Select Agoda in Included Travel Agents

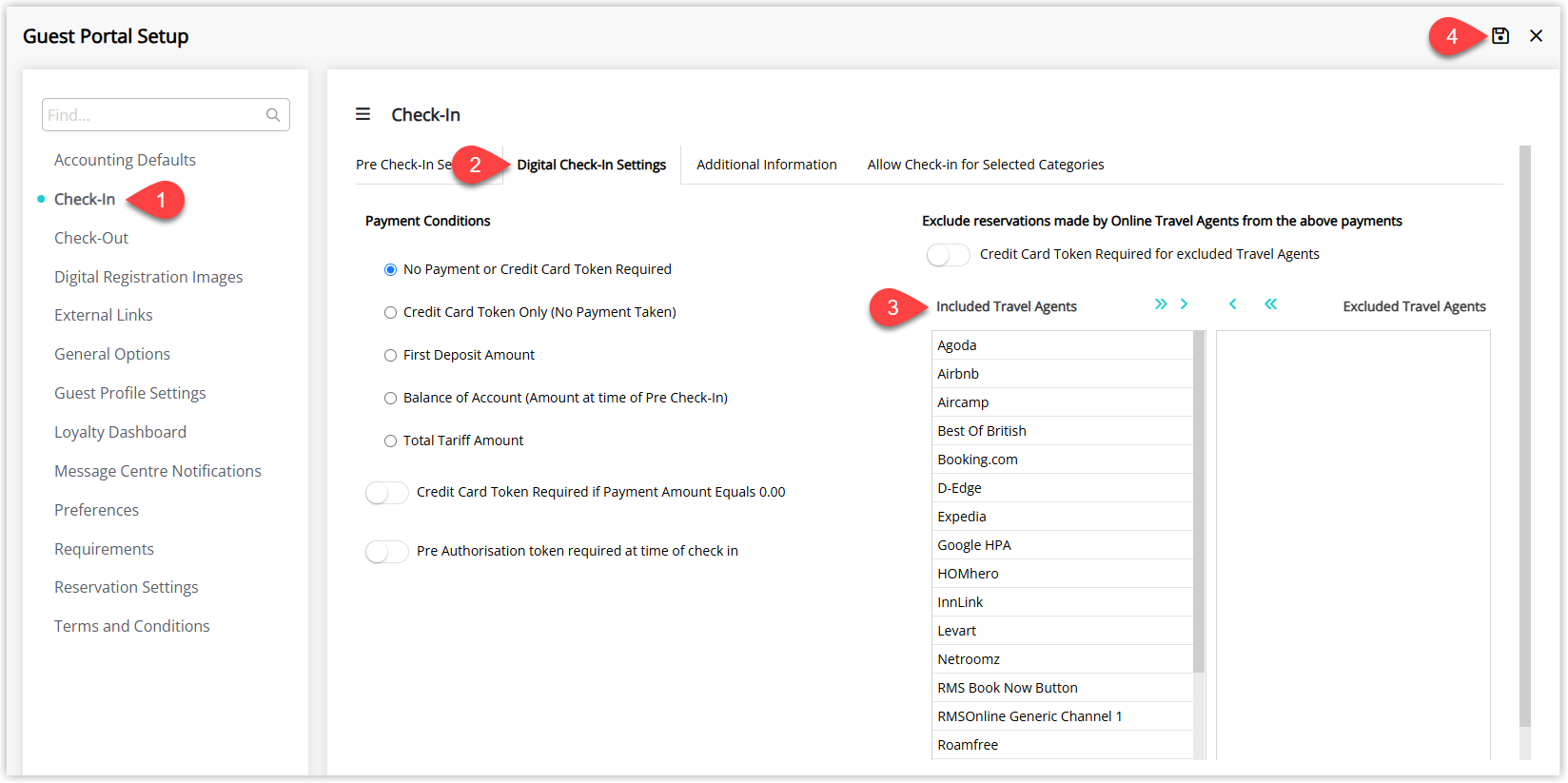tap(1063, 345)
